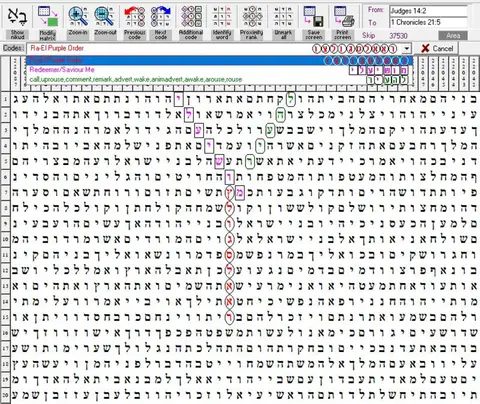Jump to the Next code
This screenshot has width=480, height=404.
[161, 21]
